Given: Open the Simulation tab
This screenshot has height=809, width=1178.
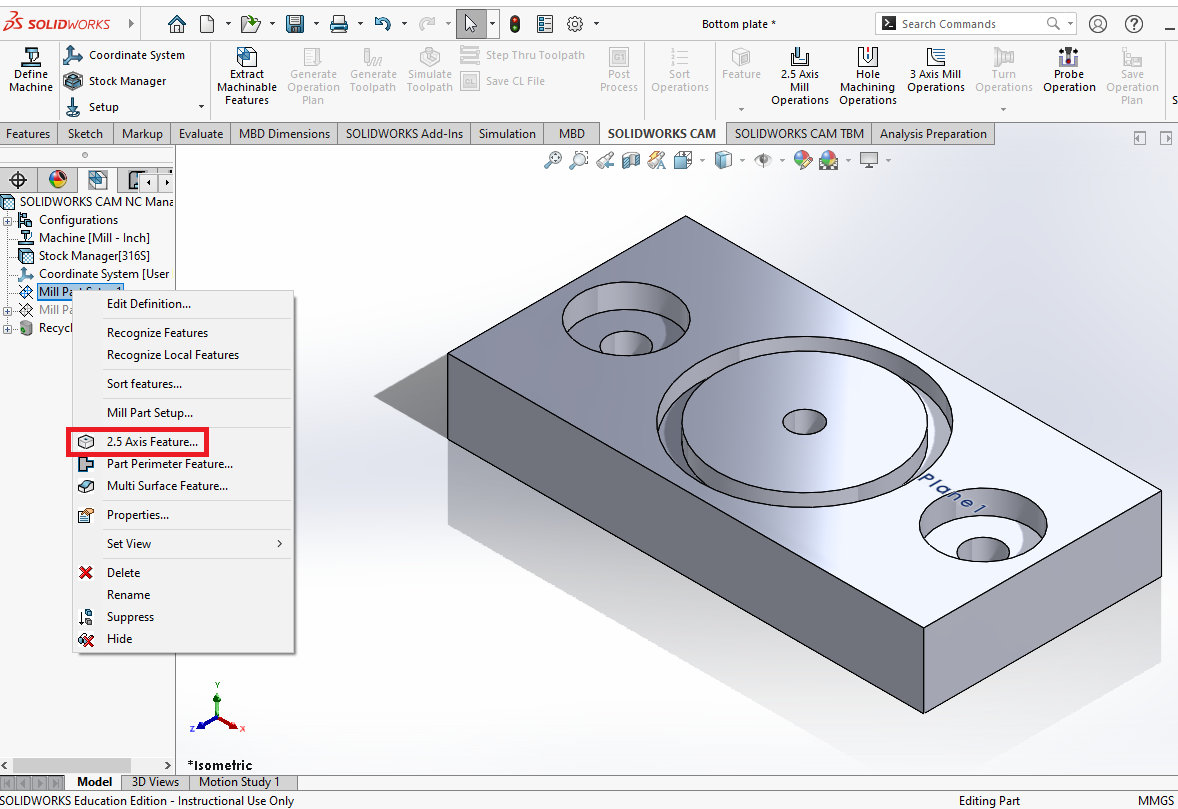Looking at the screenshot, I should click(x=507, y=134).
